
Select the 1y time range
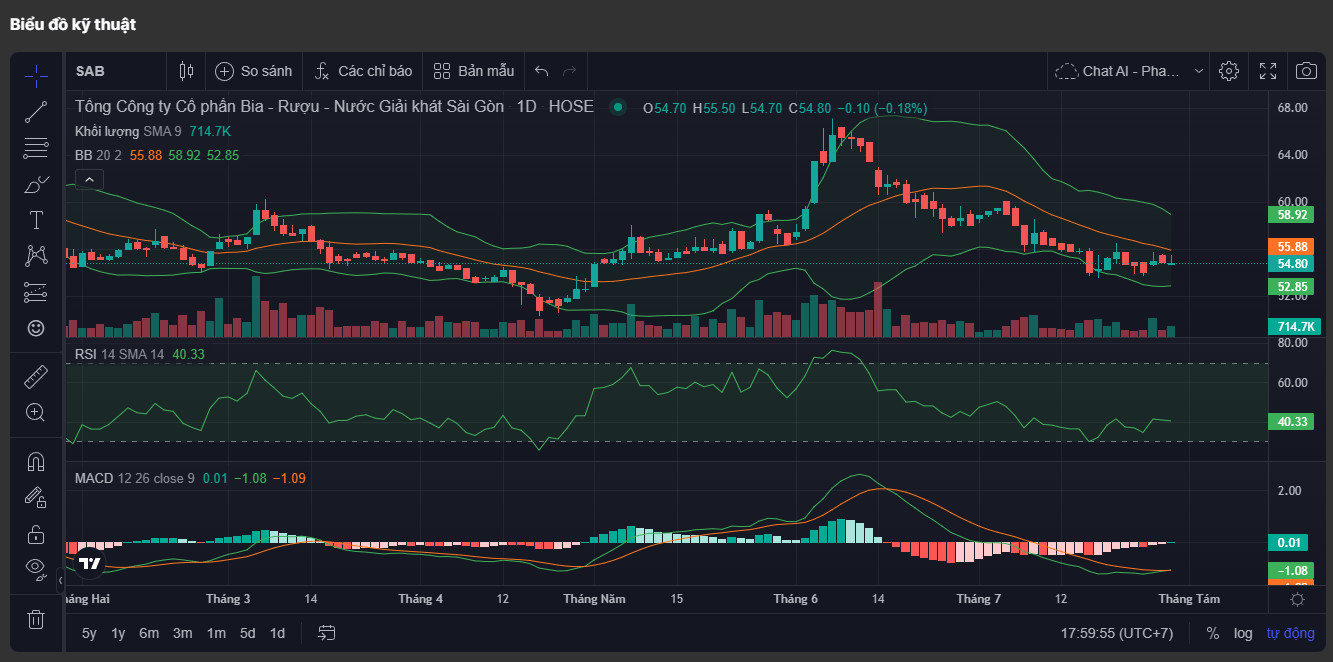(x=118, y=633)
